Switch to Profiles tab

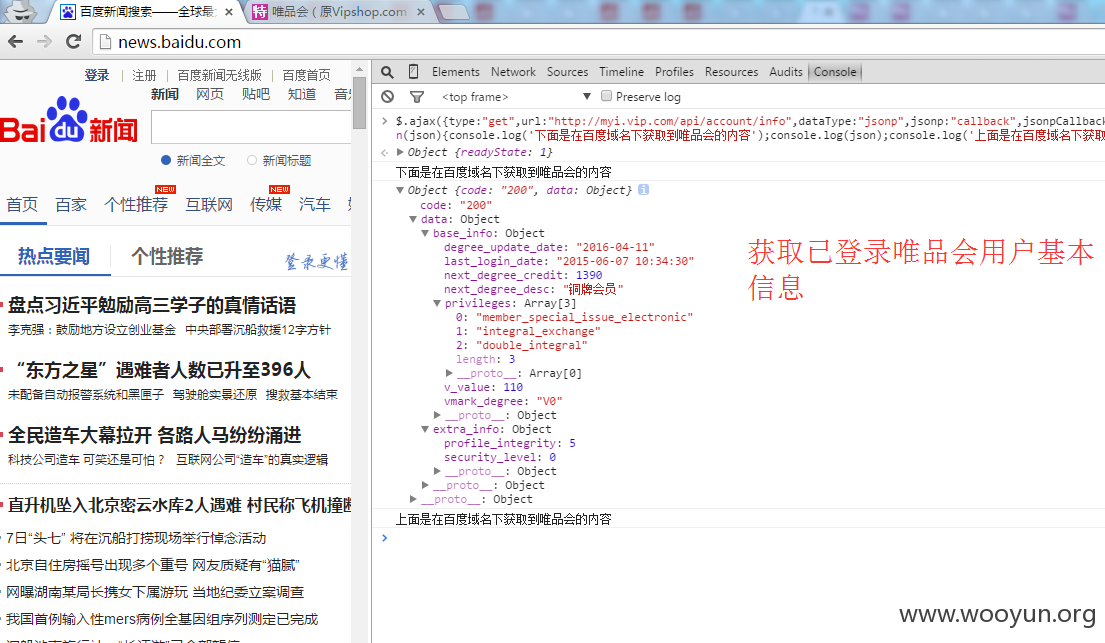coord(674,72)
